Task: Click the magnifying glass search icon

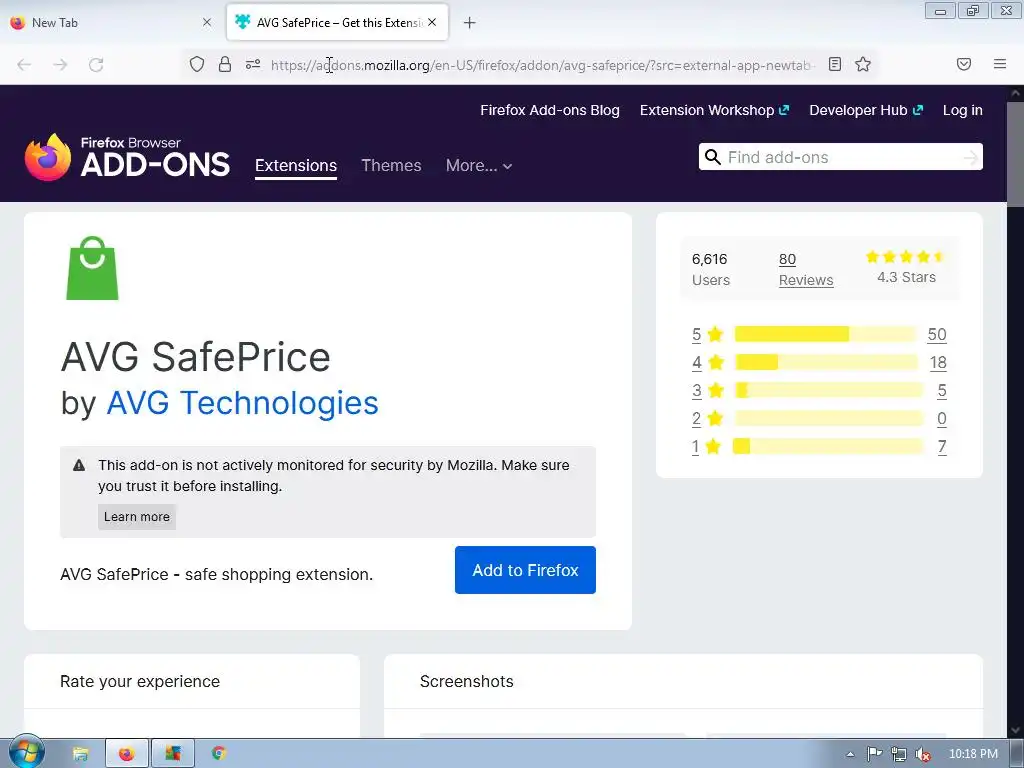Action: [713, 157]
